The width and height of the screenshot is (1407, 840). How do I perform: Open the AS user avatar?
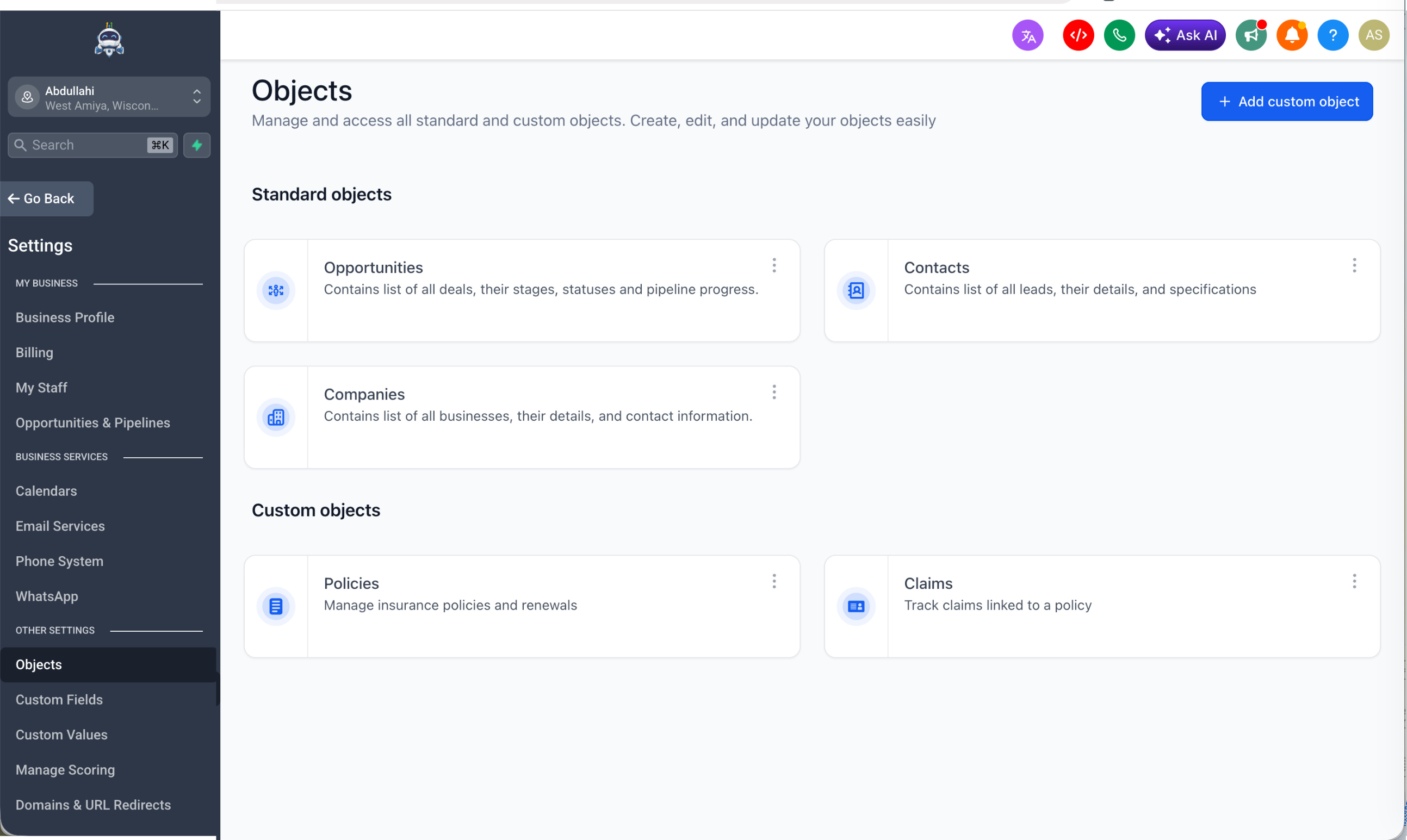pos(1374,35)
